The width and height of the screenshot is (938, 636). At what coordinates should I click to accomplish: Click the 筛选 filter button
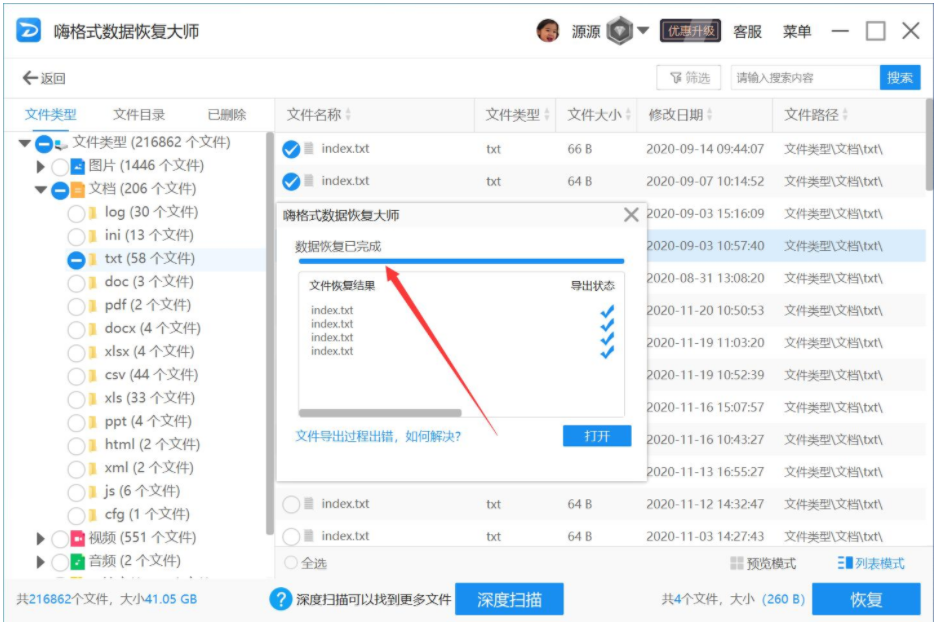tap(689, 78)
